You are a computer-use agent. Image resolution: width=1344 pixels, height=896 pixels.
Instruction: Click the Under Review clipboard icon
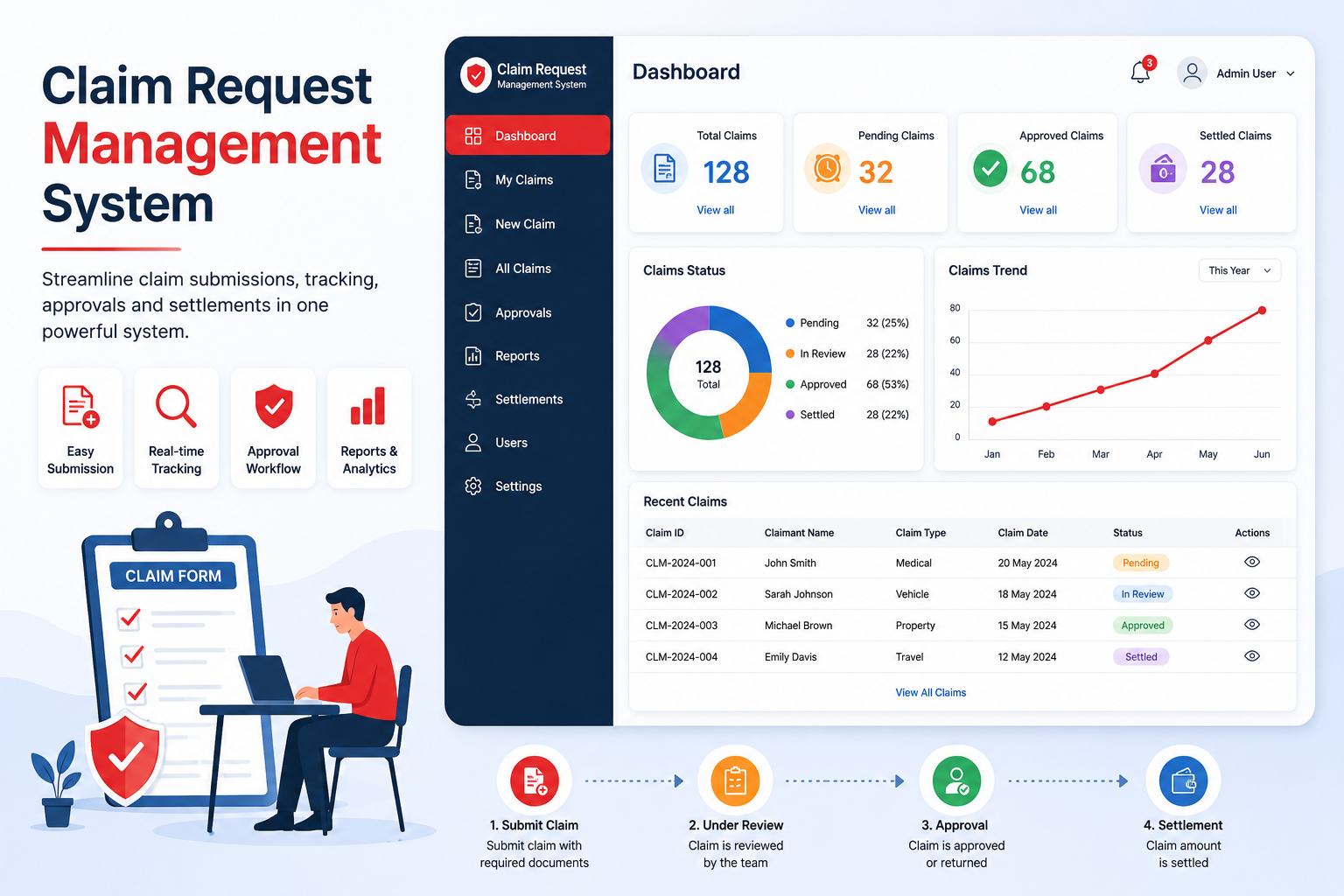click(x=736, y=780)
